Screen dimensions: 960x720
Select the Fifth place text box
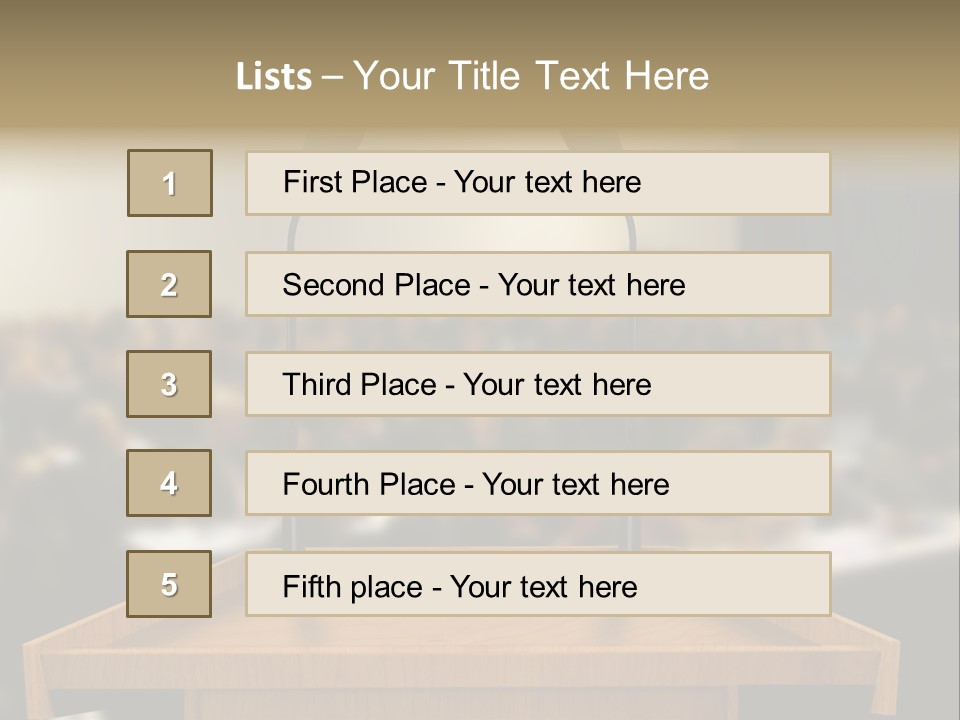click(538, 584)
